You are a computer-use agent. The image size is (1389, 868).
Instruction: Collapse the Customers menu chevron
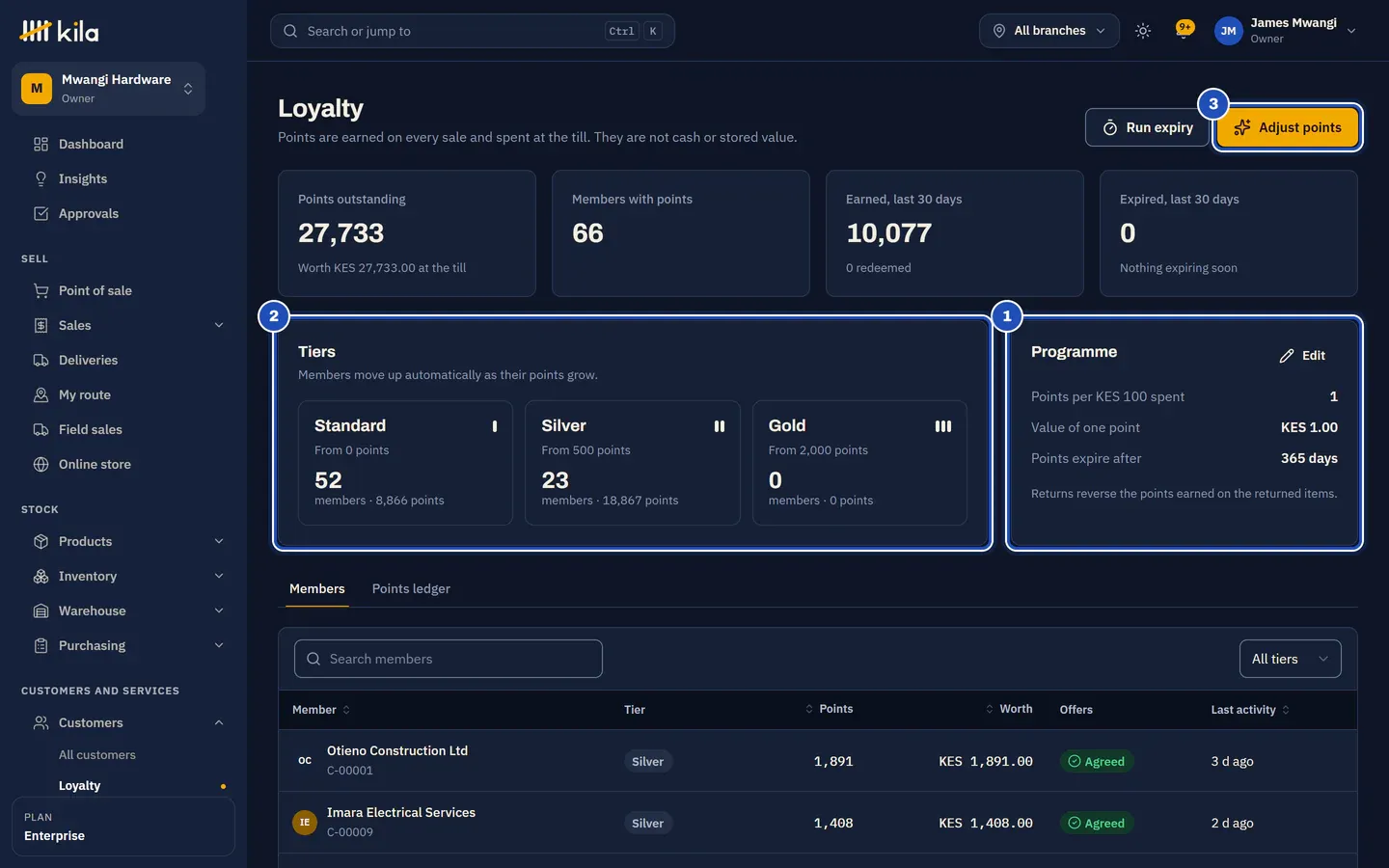219,722
